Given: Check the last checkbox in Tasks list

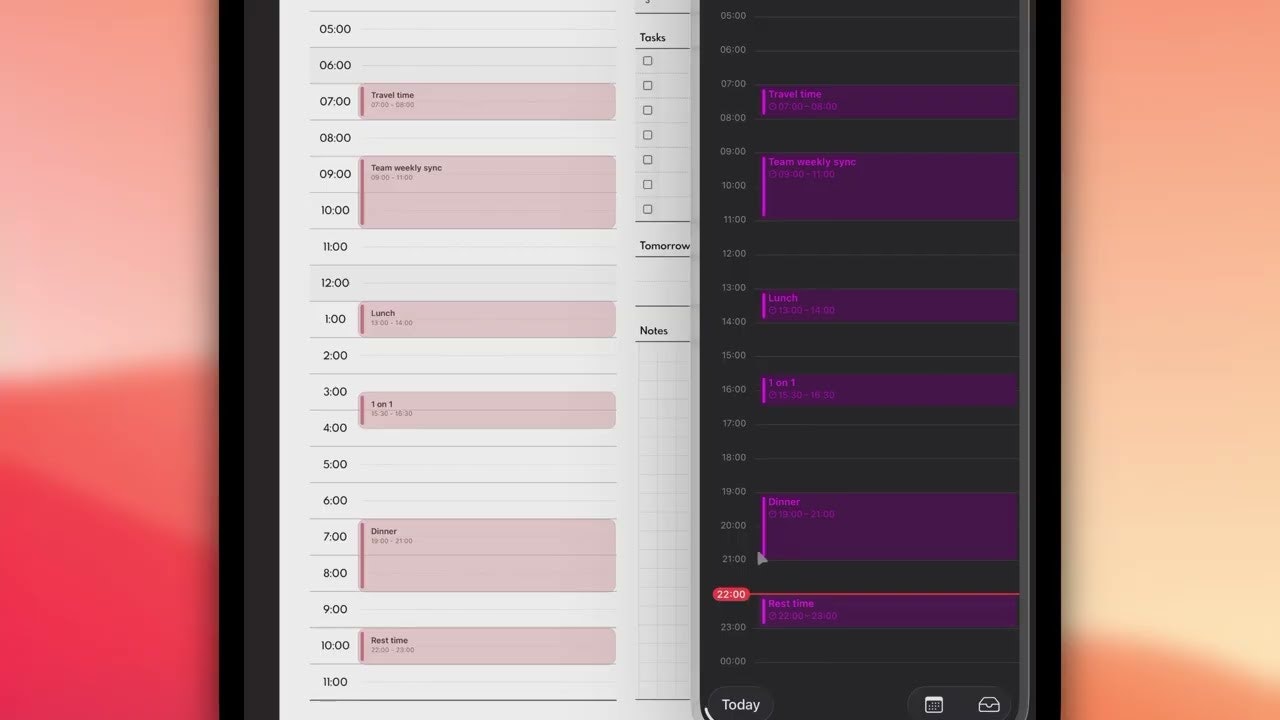Looking at the screenshot, I should point(647,209).
